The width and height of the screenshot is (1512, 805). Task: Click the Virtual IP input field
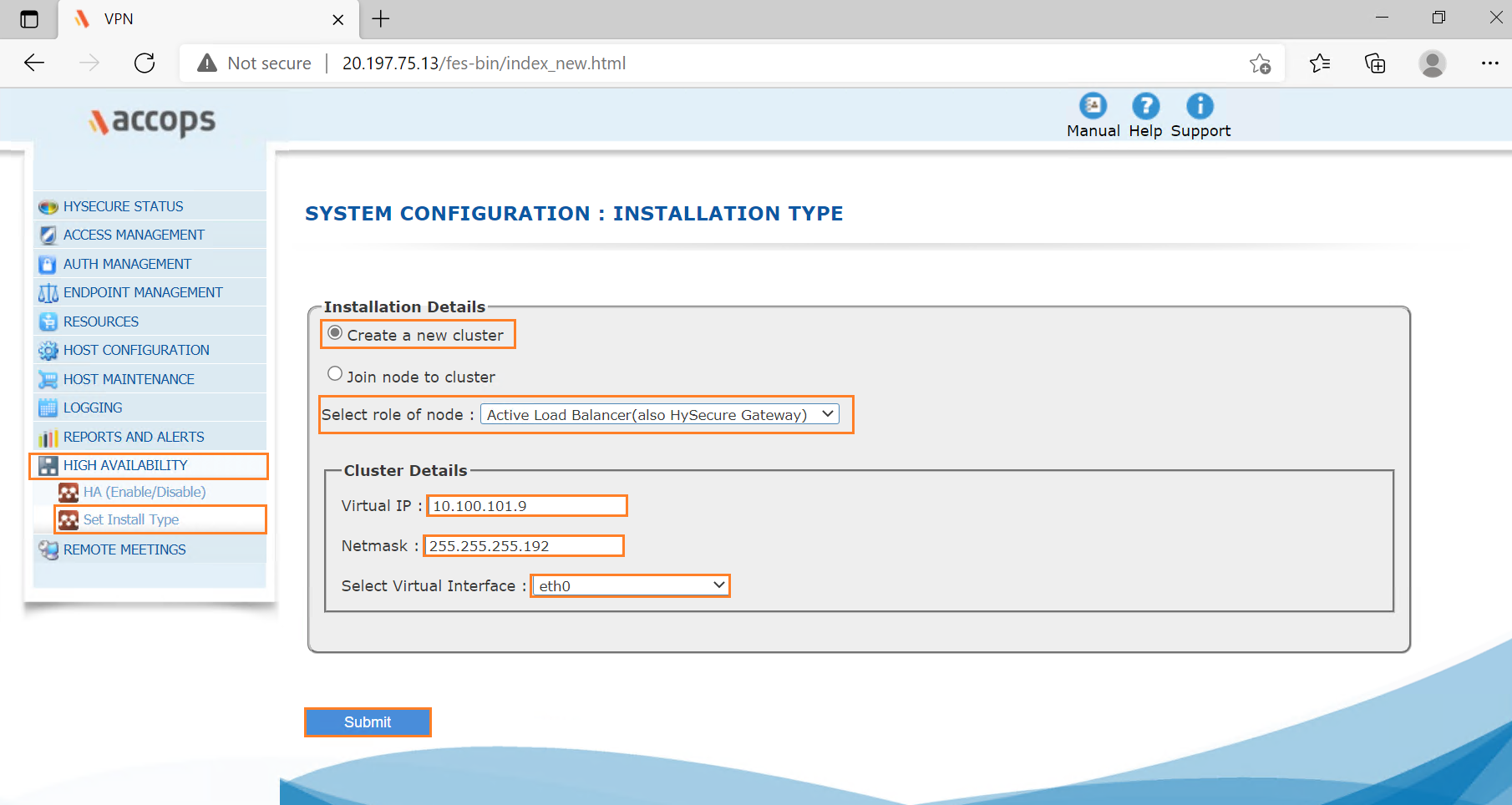pos(527,506)
